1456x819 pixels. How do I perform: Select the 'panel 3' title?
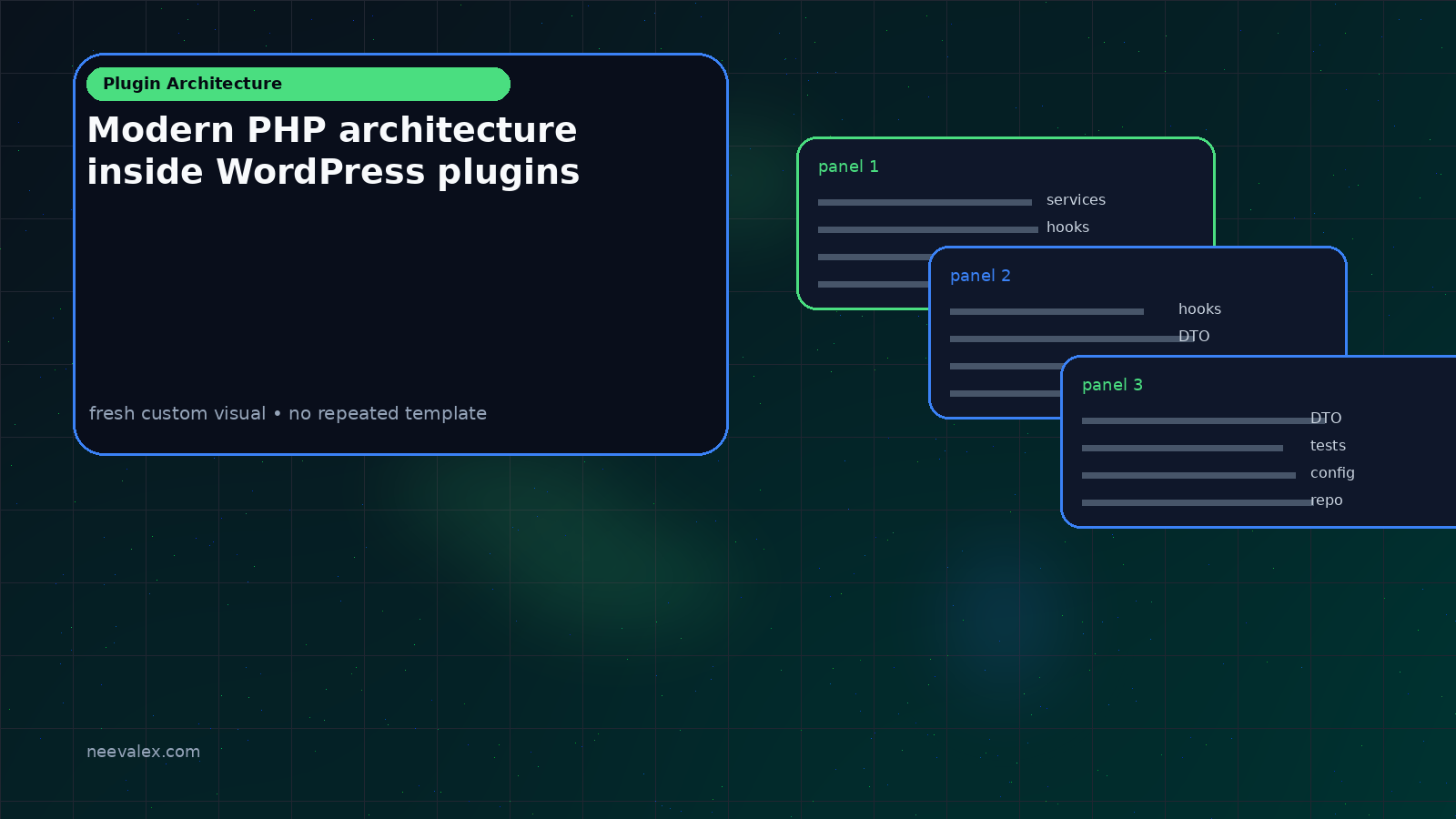[1112, 385]
